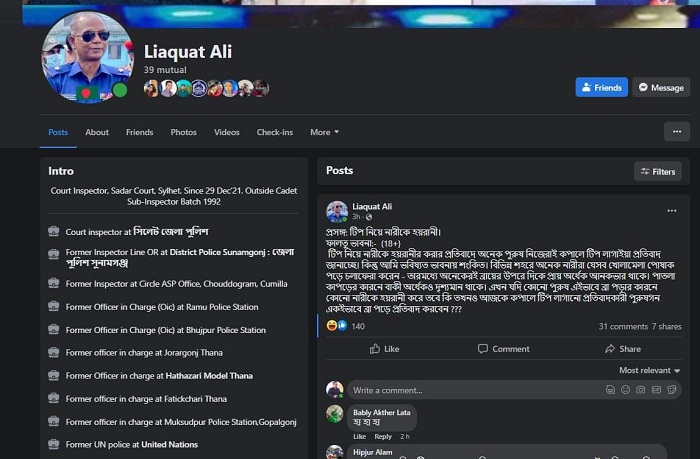This screenshot has width=700, height=459.
Task: Click the GIF icon in comment box
Action: point(656,390)
